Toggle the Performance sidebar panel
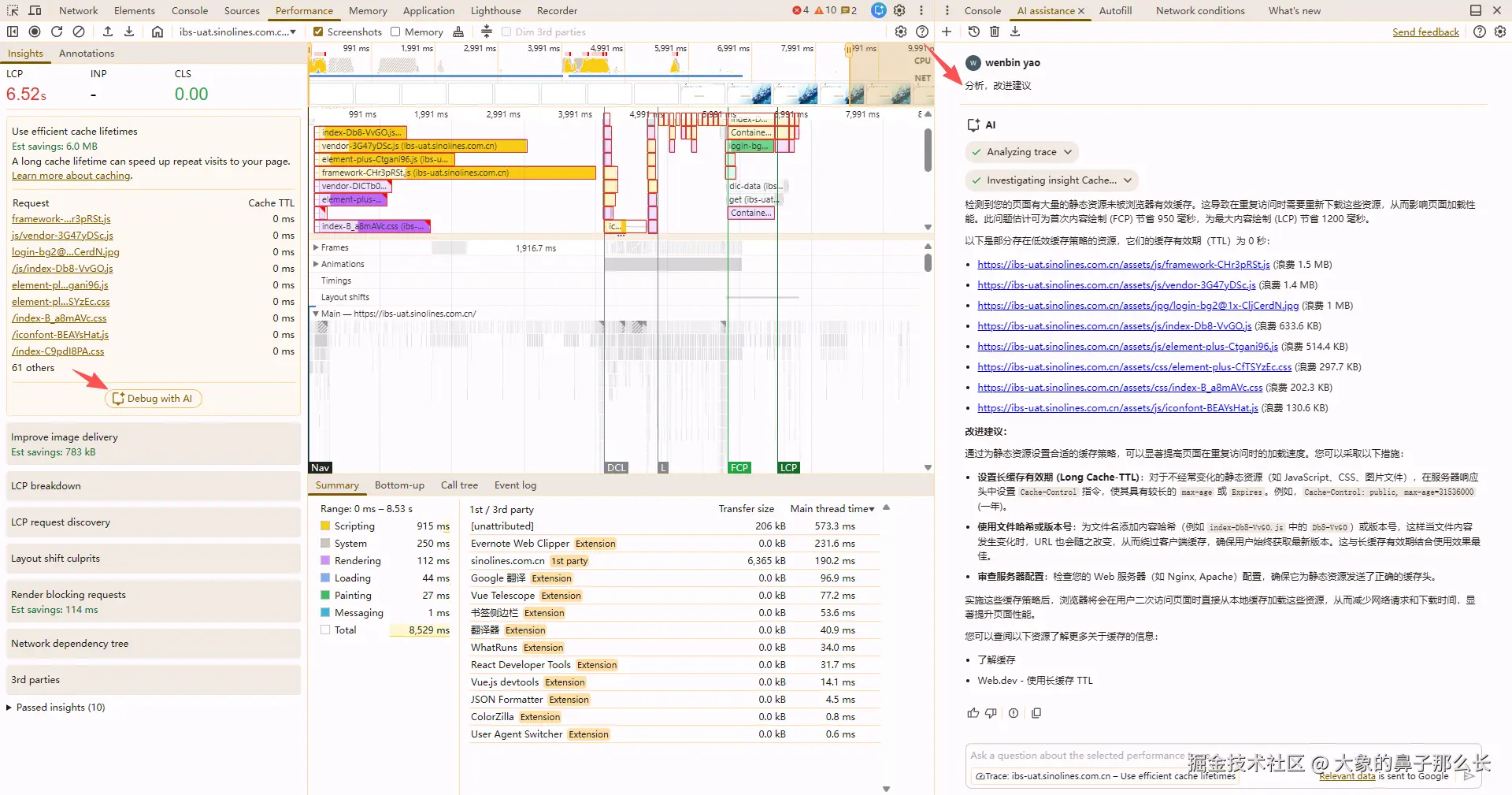 pos(13,32)
